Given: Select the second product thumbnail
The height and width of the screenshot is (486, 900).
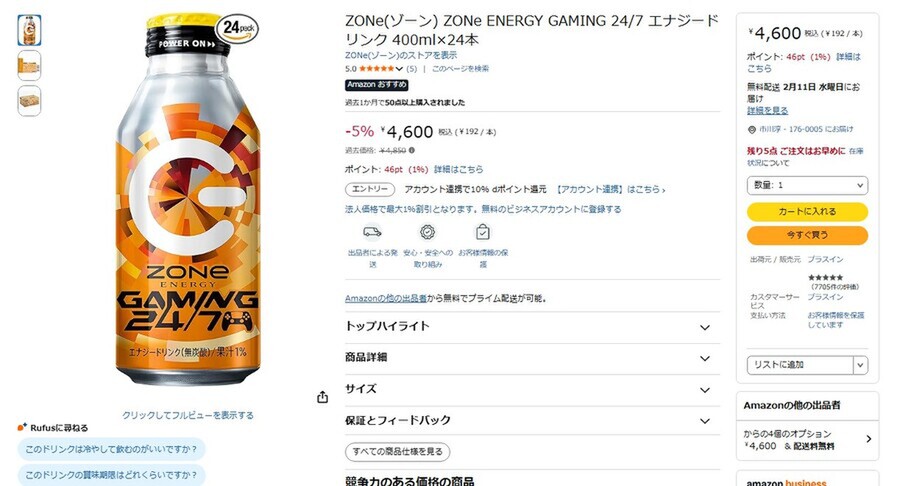Looking at the screenshot, I should point(29,65).
